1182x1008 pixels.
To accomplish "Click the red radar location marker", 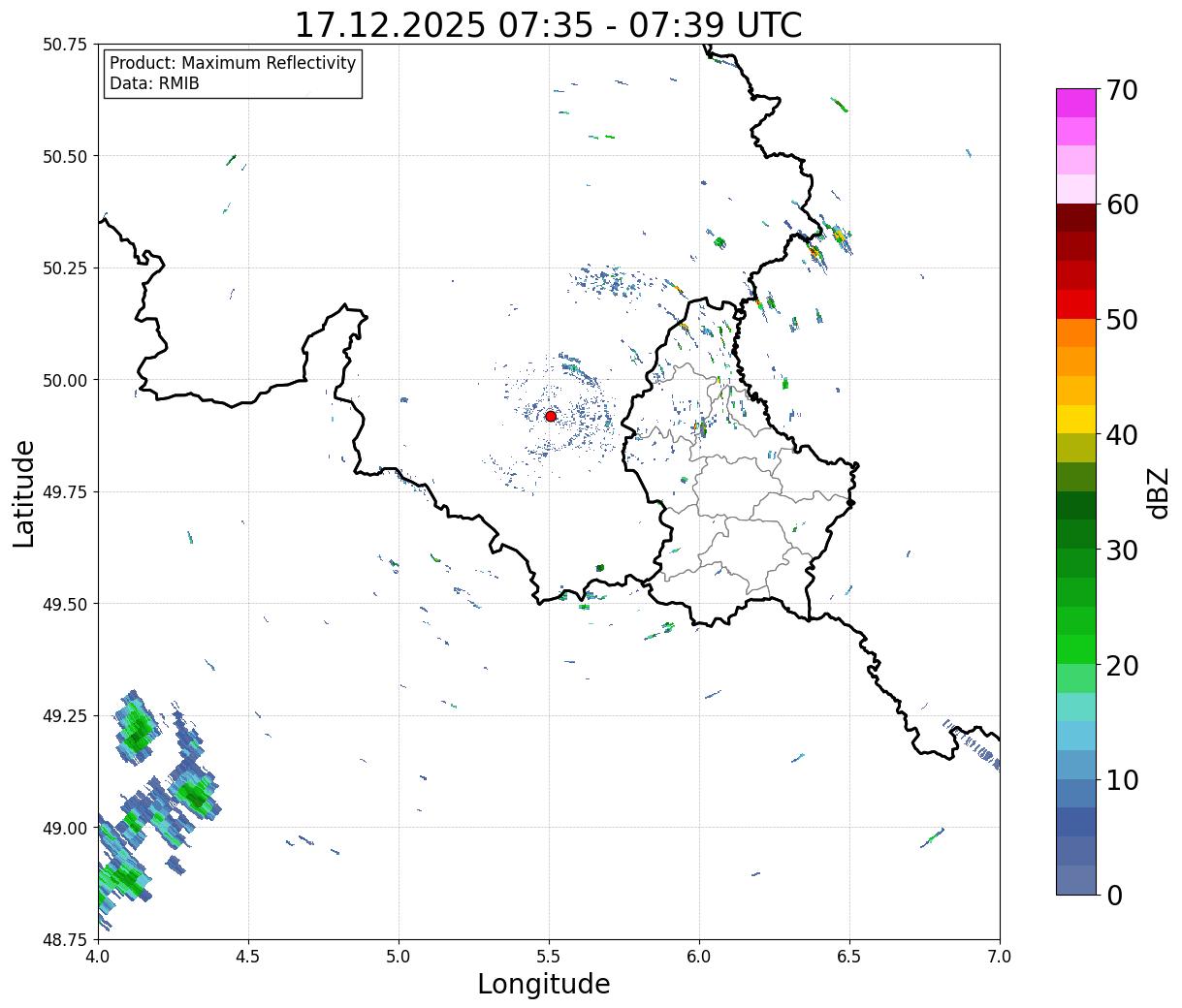I will [x=551, y=416].
